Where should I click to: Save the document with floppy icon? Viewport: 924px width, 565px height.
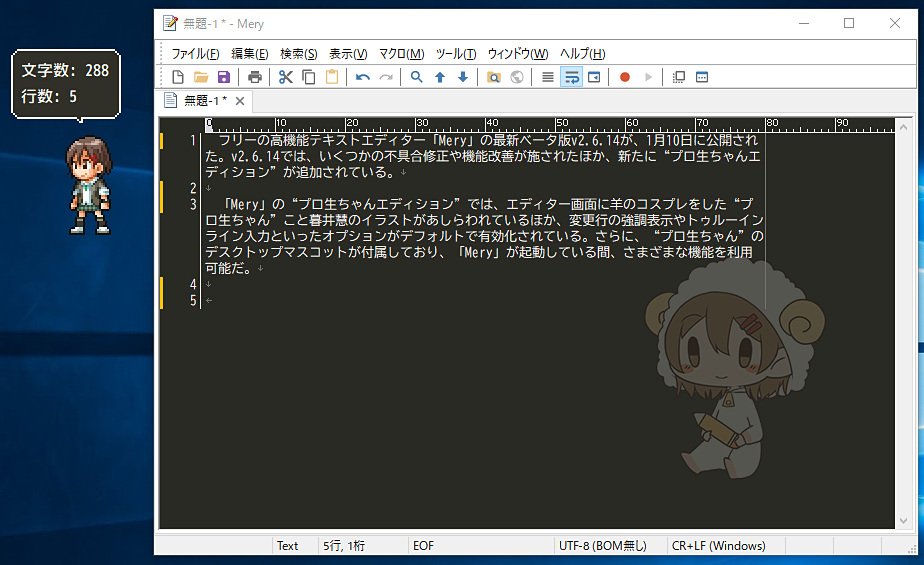tap(224, 77)
